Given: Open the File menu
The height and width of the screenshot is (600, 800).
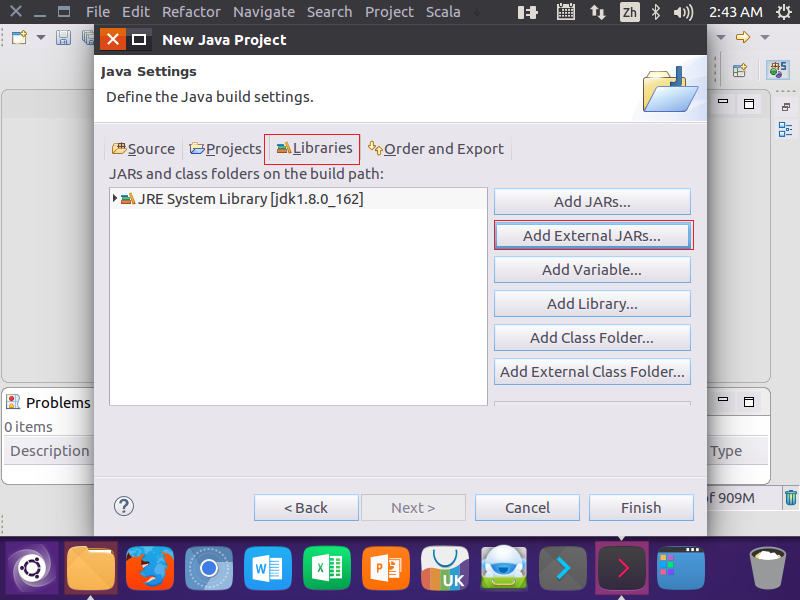Looking at the screenshot, I should pos(98,12).
